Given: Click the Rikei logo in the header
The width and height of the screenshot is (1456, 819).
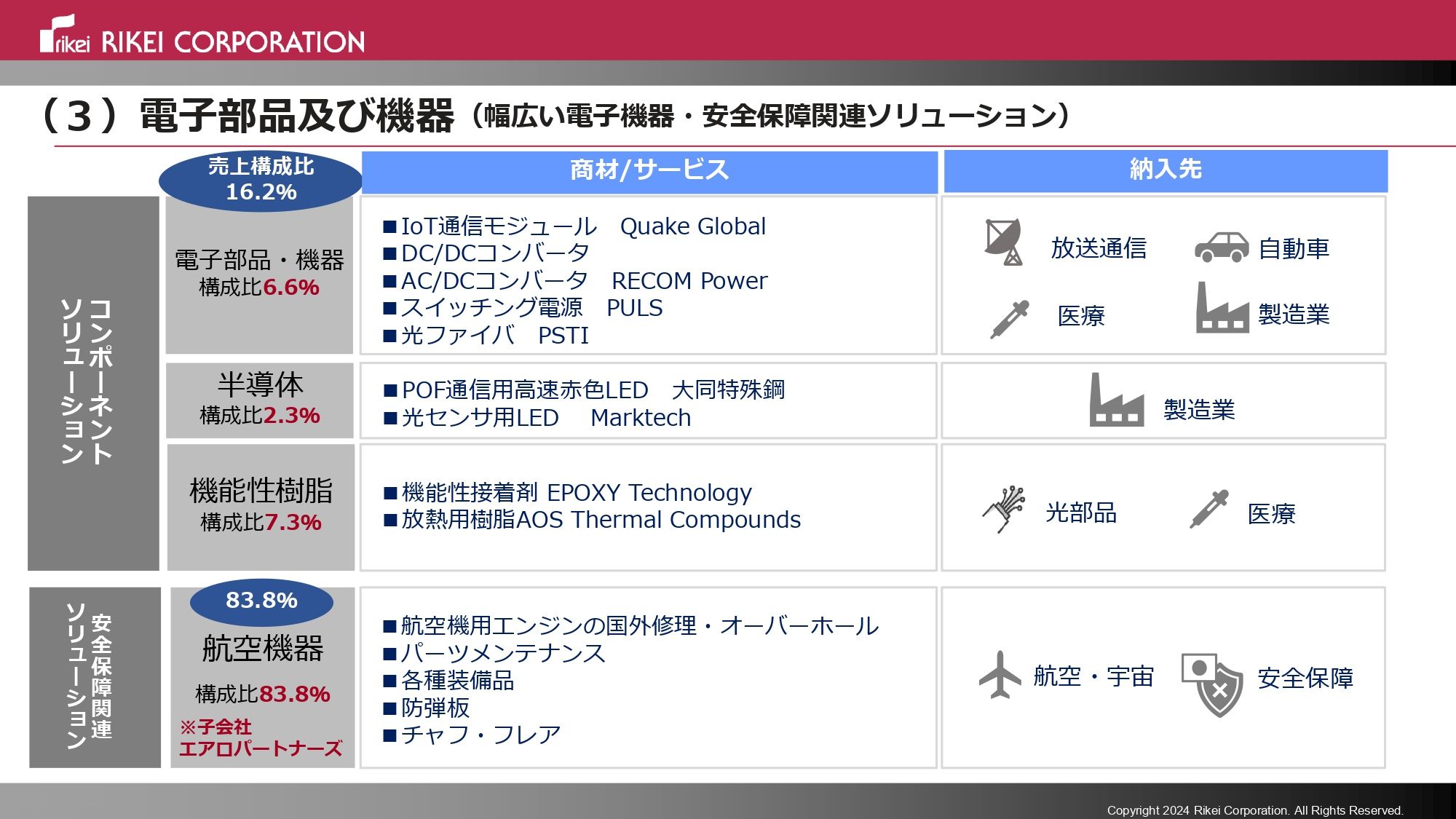Looking at the screenshot, I should (x=65, y=34).
